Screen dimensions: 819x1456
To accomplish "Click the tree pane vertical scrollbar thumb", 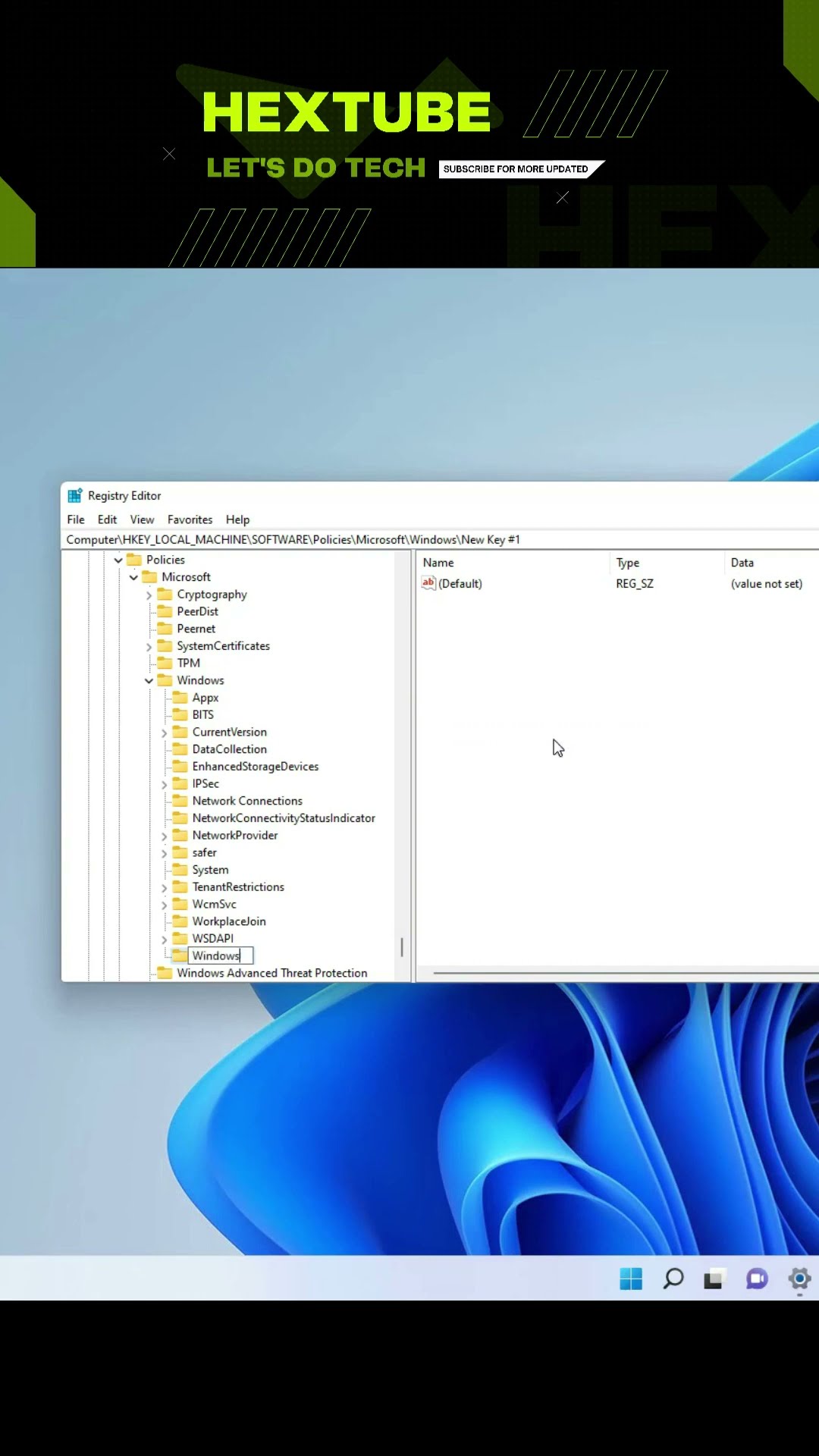I will pos(401,947).
